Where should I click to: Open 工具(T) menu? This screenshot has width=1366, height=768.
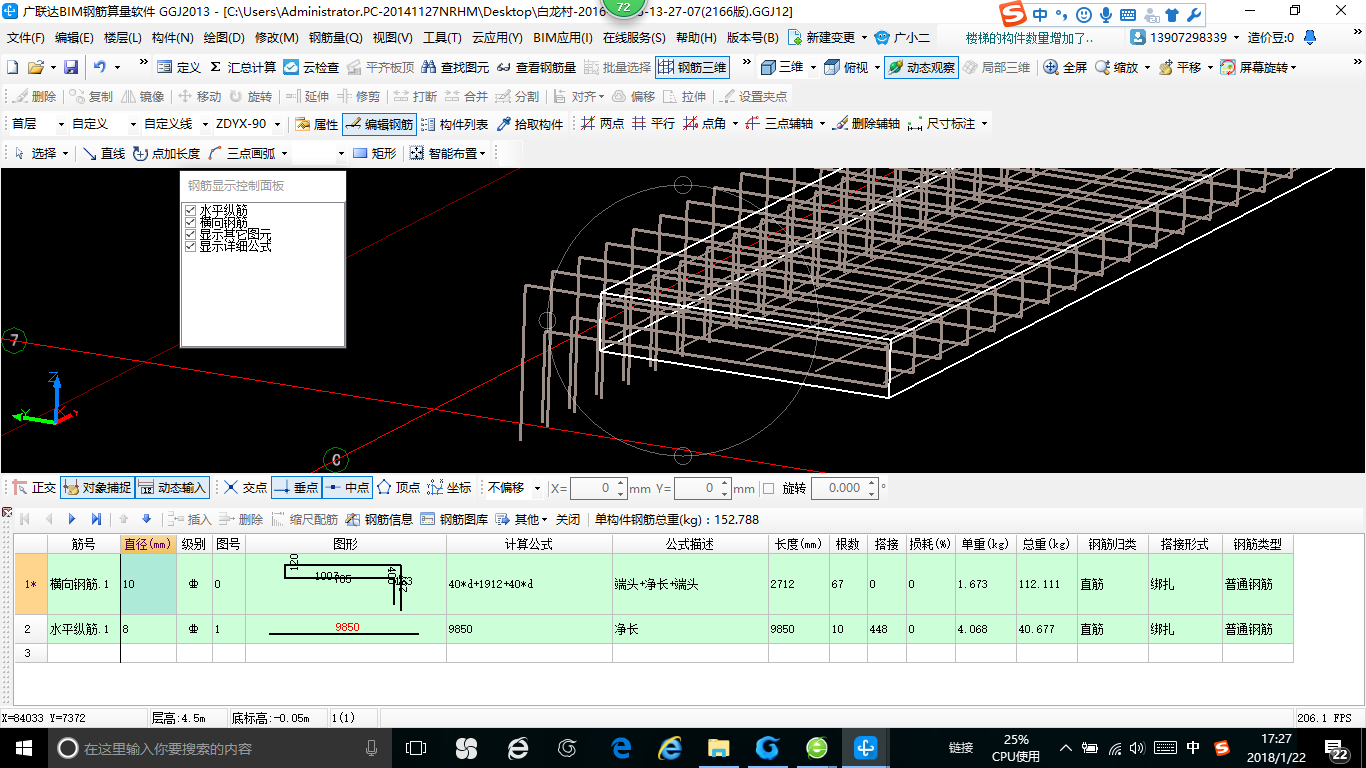[x=443, y=38]
